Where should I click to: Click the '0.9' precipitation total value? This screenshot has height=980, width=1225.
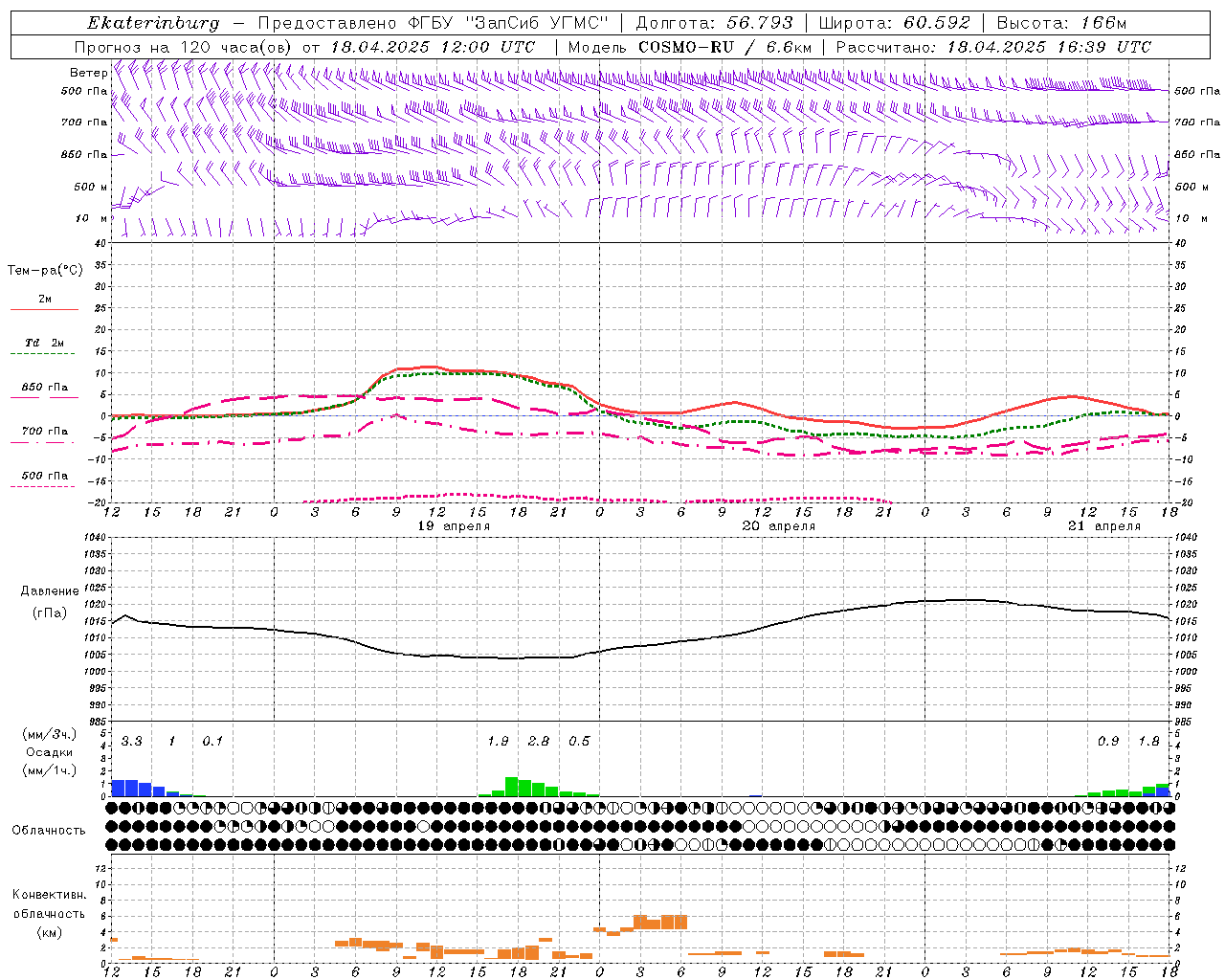[1108, 741]
